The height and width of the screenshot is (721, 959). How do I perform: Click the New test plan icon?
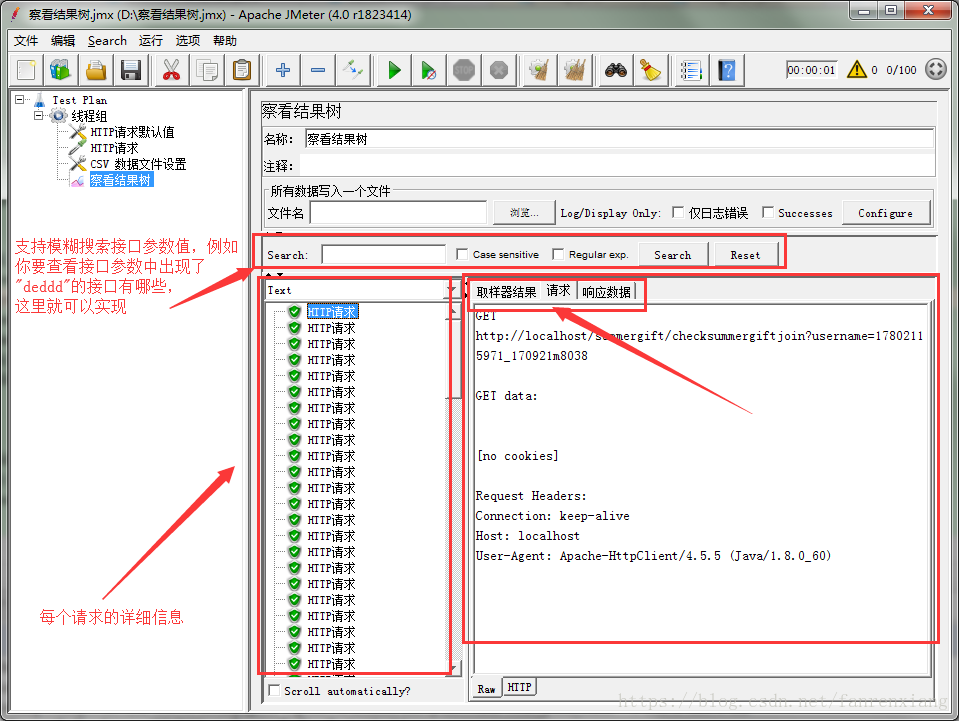(x=26, y=70)
